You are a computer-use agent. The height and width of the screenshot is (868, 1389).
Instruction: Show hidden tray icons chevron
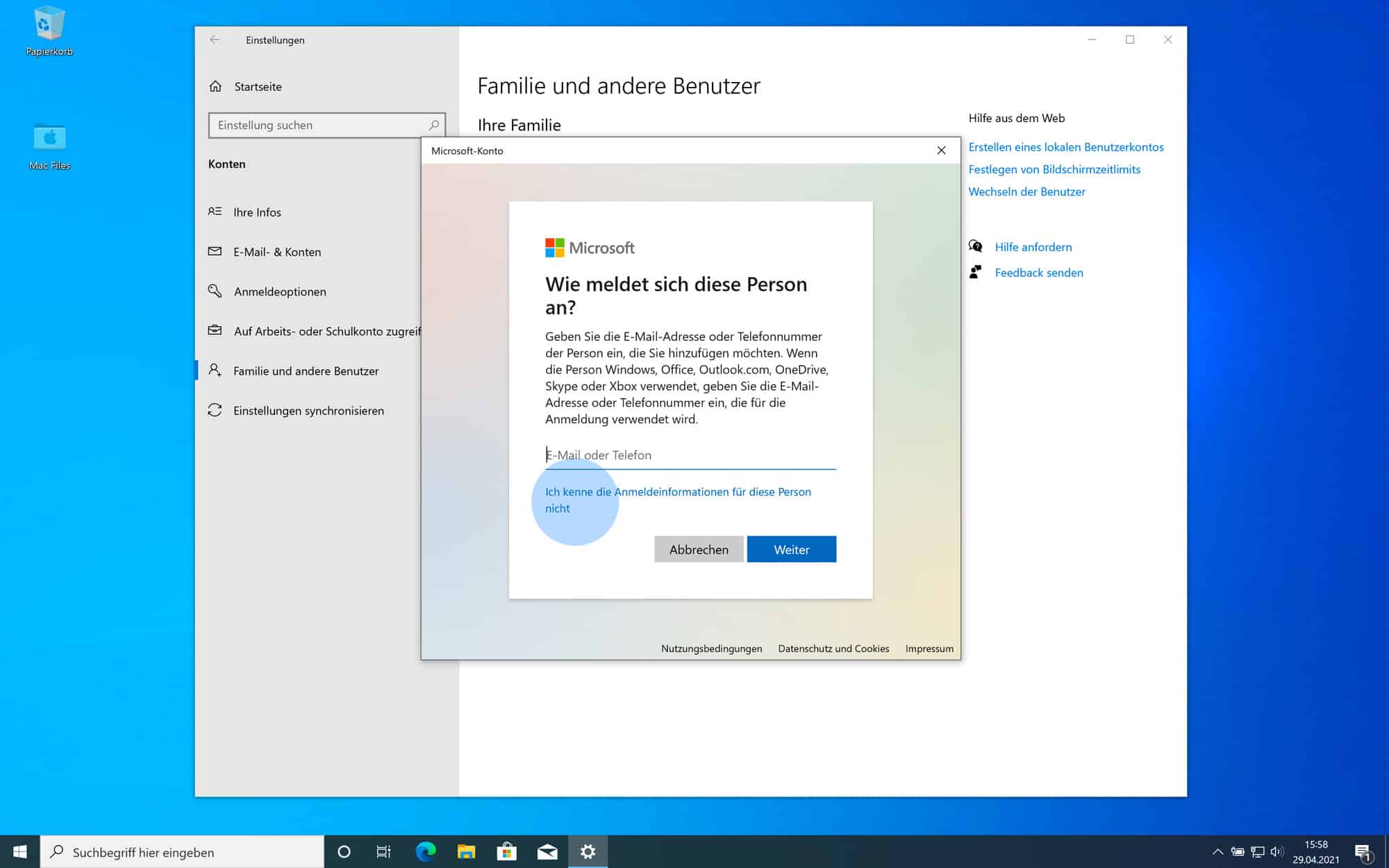pos(1217,852)
